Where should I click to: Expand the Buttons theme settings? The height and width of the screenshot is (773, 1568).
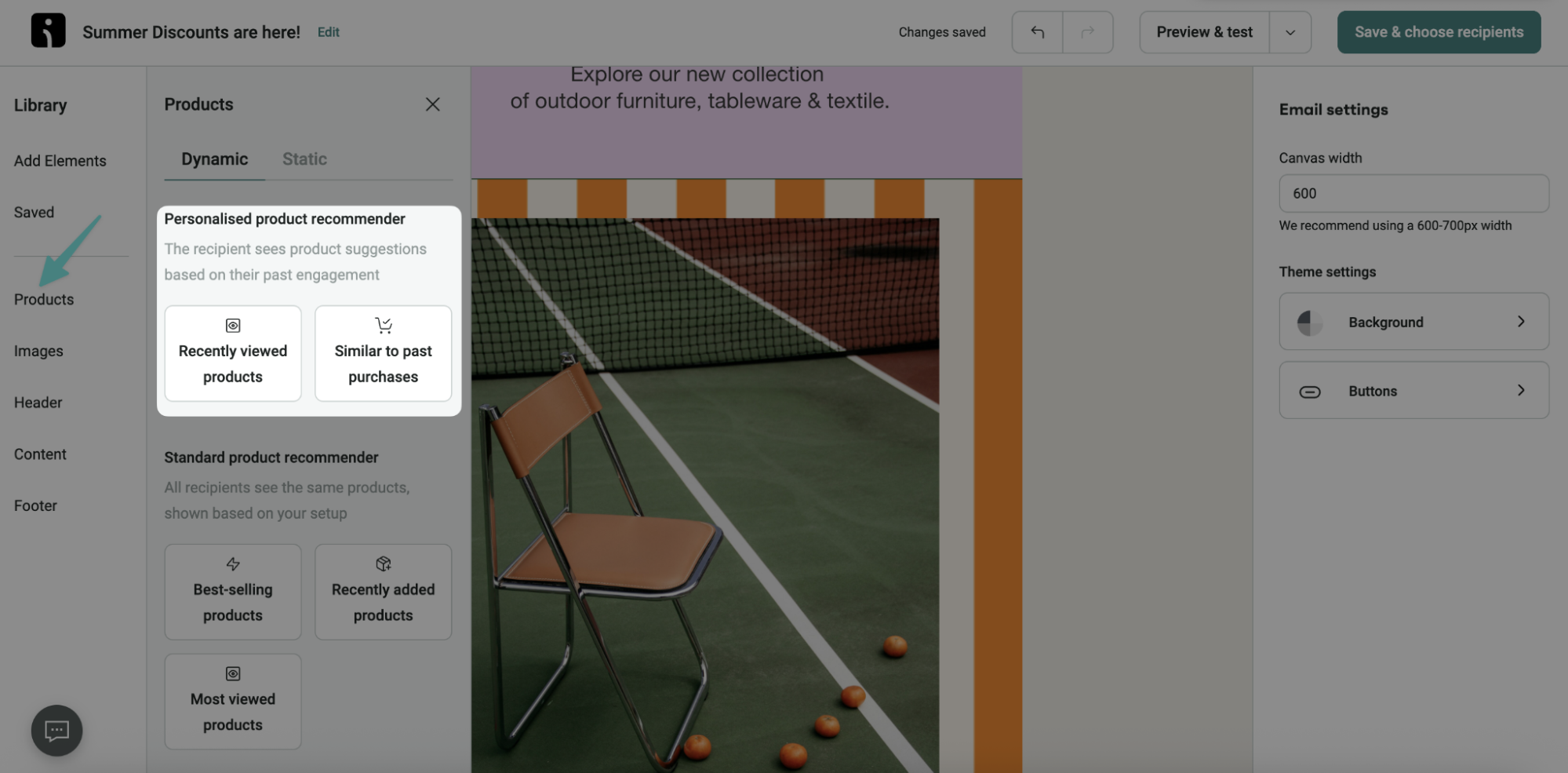pyautogui.click(x=1413, y=390)
